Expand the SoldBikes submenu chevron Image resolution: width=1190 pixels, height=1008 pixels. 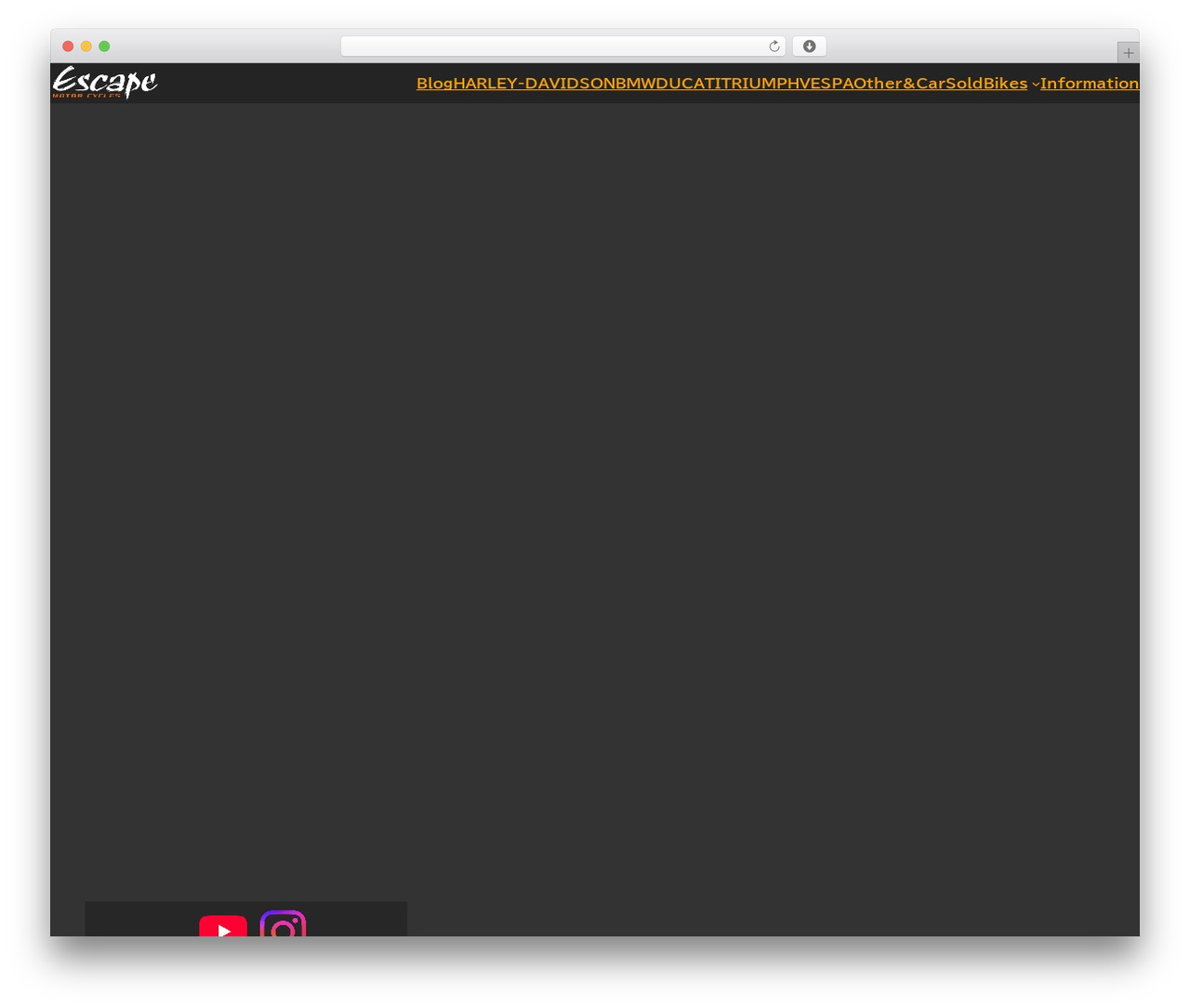click(1036, 85)
